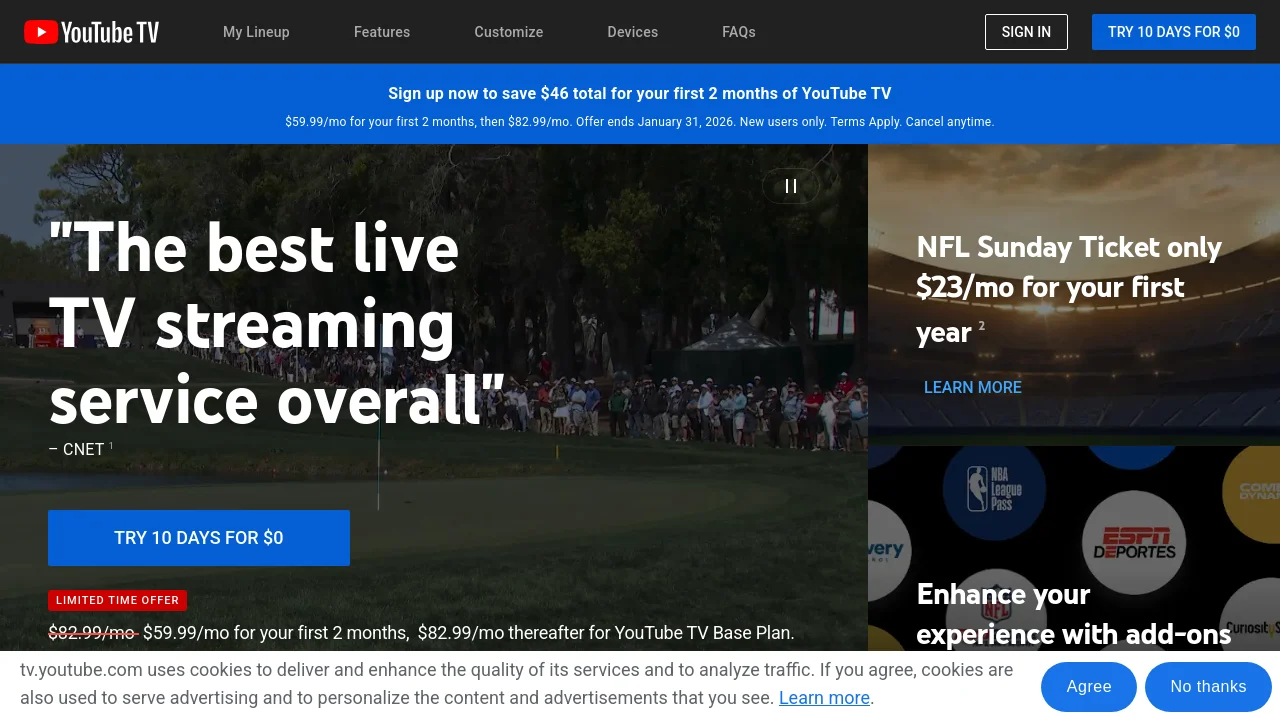The image size is (1280, 720).
Task: Click hero TRY 10 DAYS FOR $0 button
Action: pos(199,538)
